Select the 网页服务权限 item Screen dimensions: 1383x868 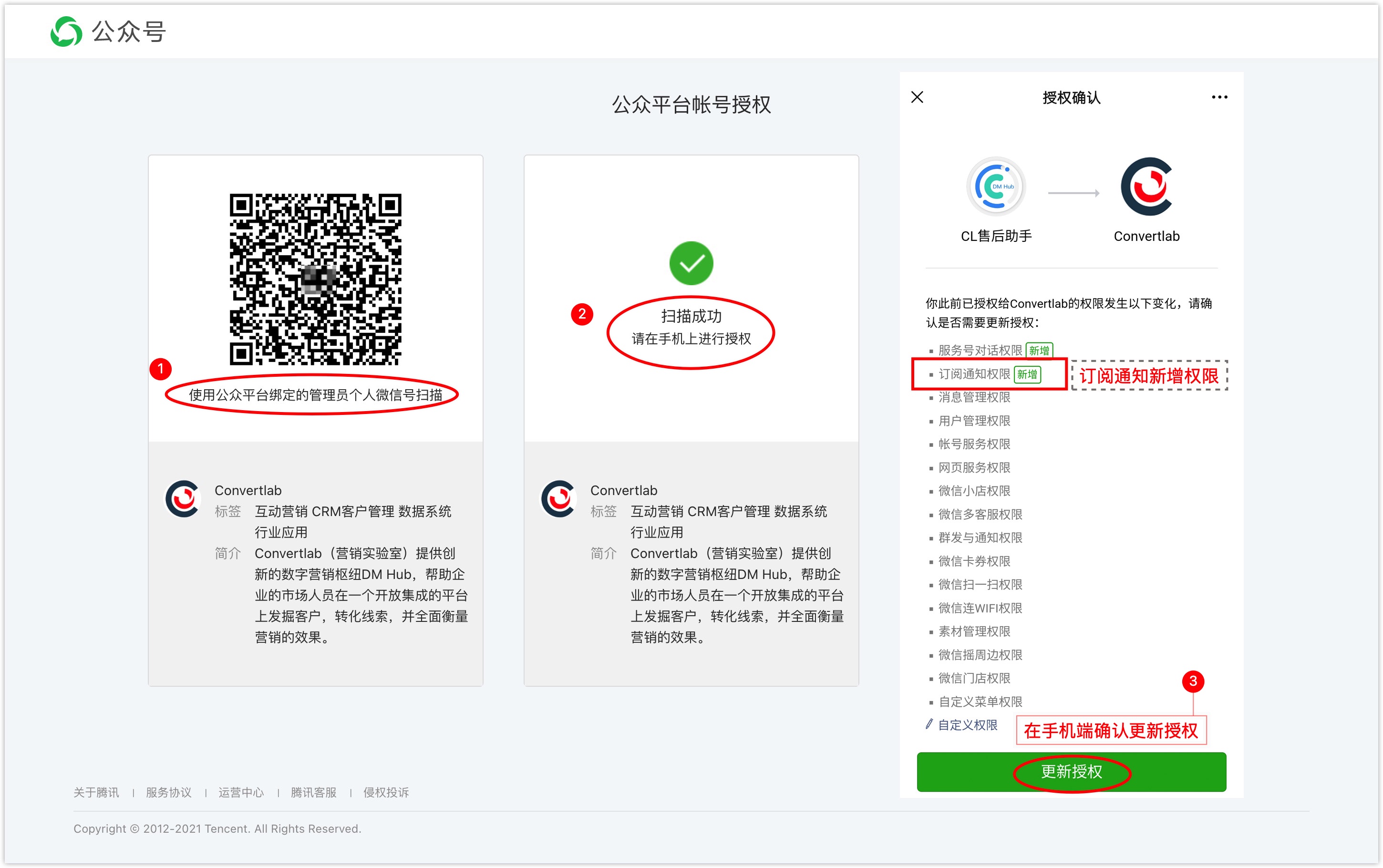click(x=974, y=467)
